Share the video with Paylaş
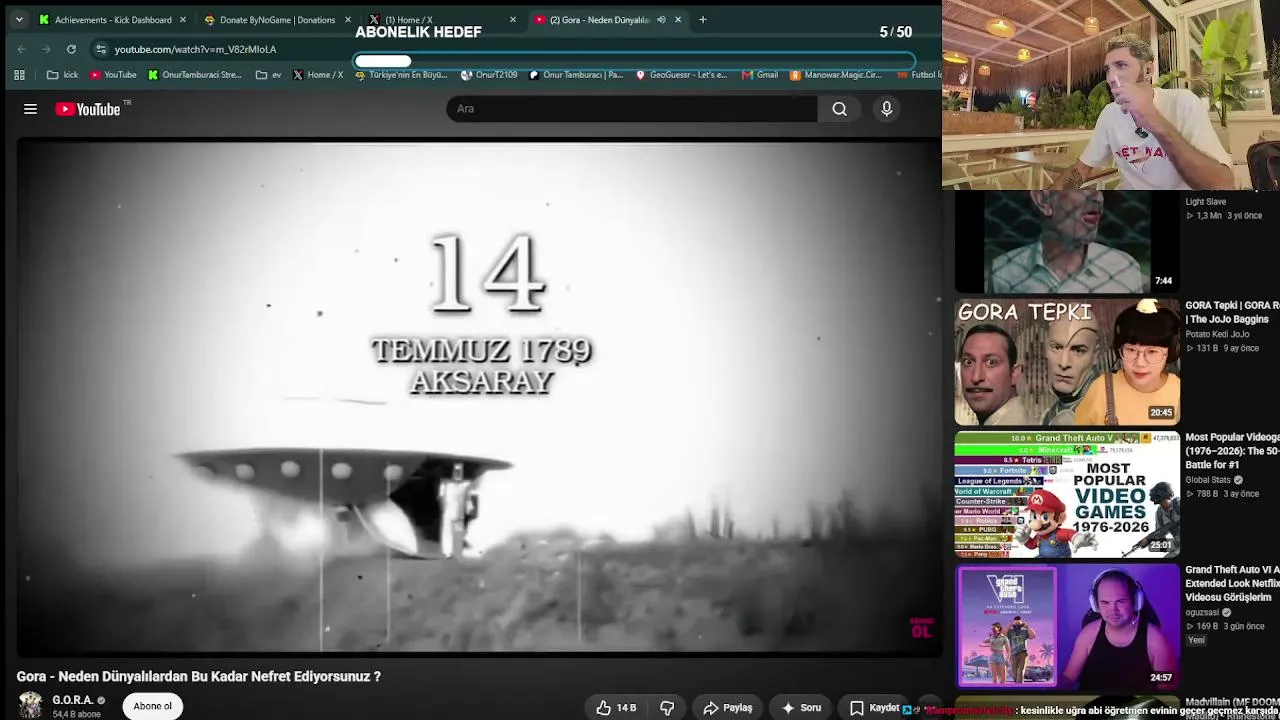 coord(727,708)
